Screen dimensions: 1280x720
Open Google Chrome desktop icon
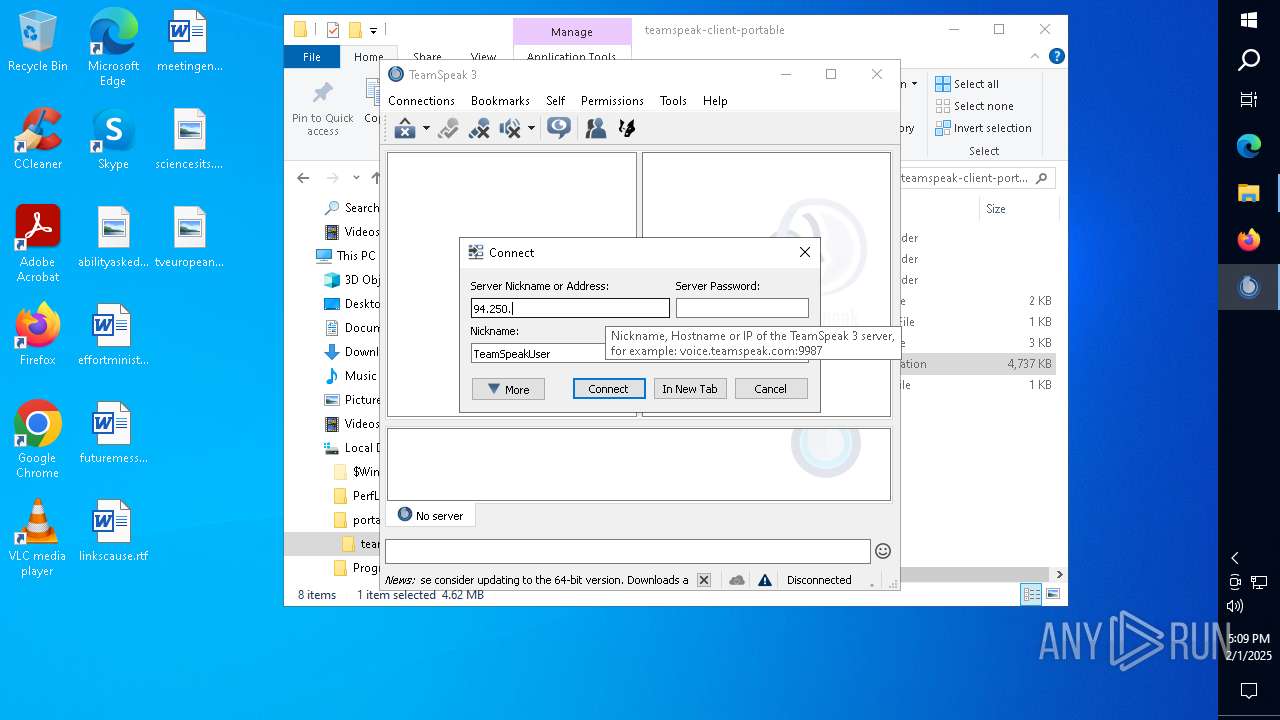pyautogui.click(x=38, y=440)
